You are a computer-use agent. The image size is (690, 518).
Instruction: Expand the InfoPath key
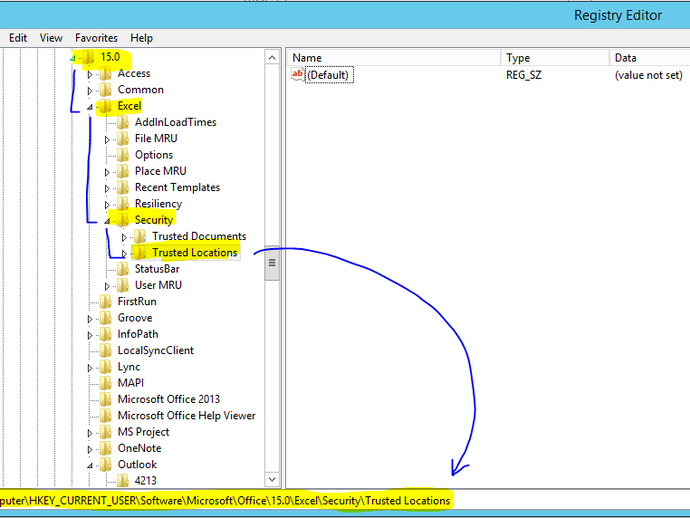pyautogui.click(x=90, y=335)
